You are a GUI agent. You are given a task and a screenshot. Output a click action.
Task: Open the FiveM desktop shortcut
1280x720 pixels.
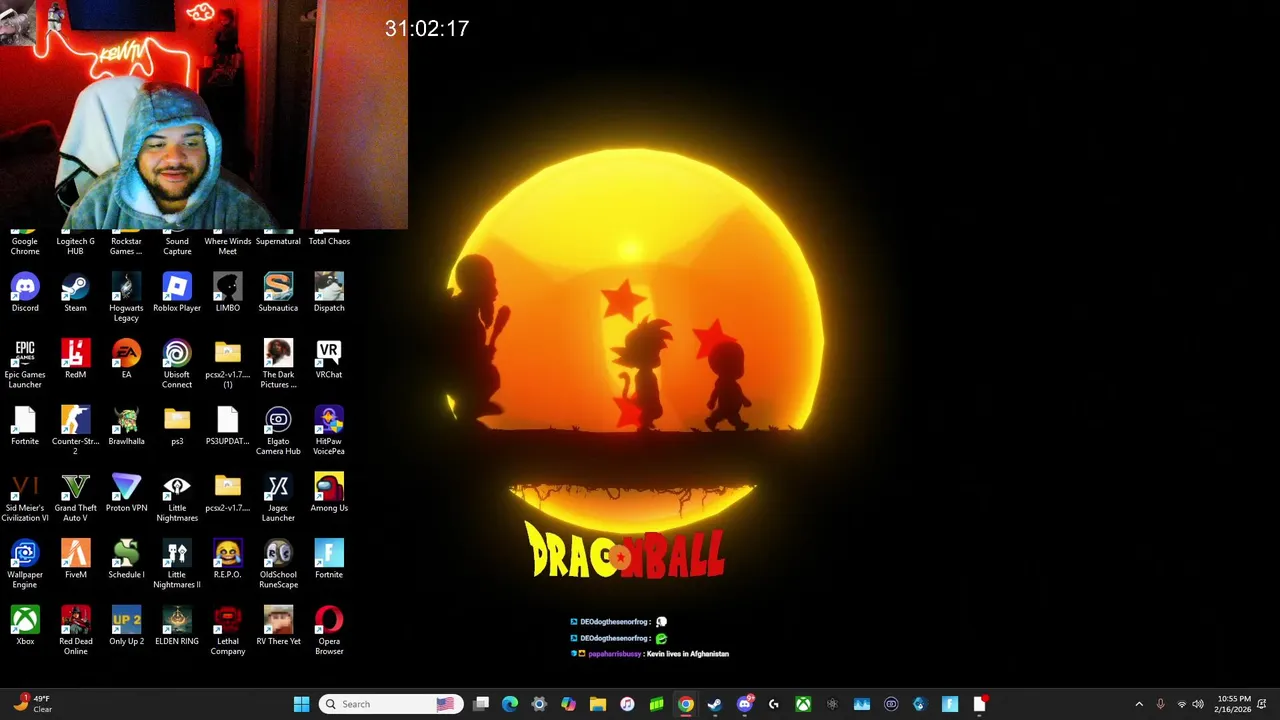[75, 560]
